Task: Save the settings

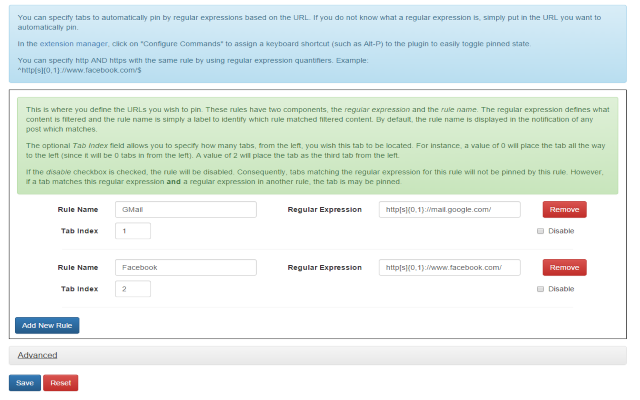Action: click(25, 383)
